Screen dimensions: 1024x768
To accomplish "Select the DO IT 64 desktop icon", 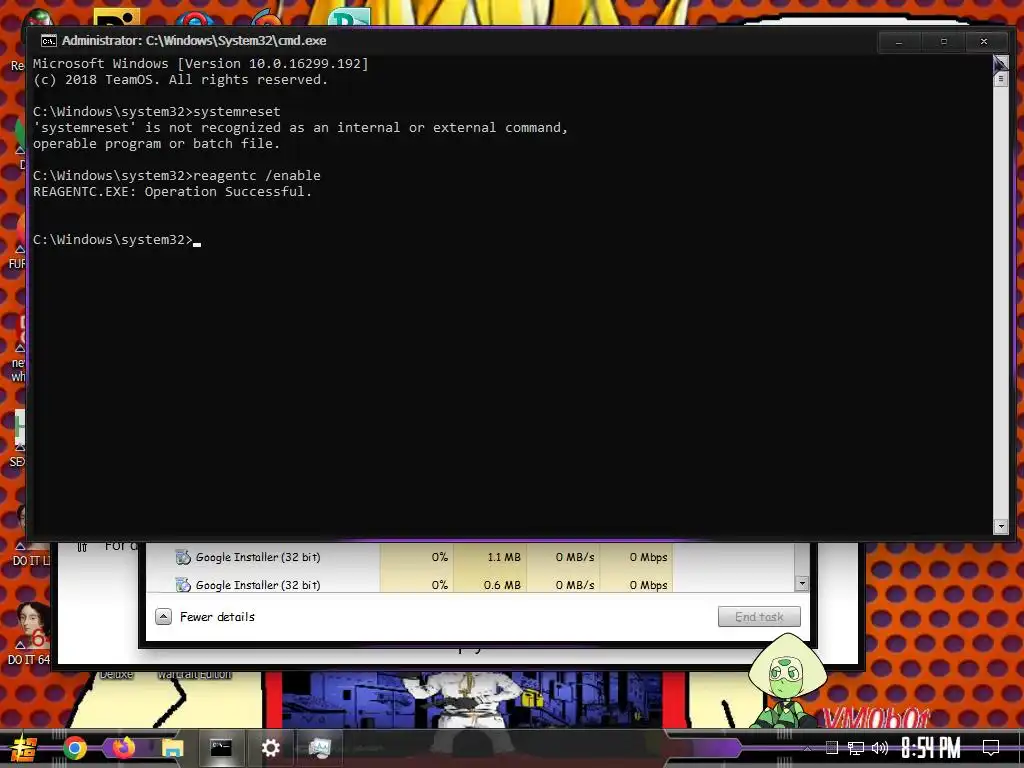I will click(x=29, y=633).
